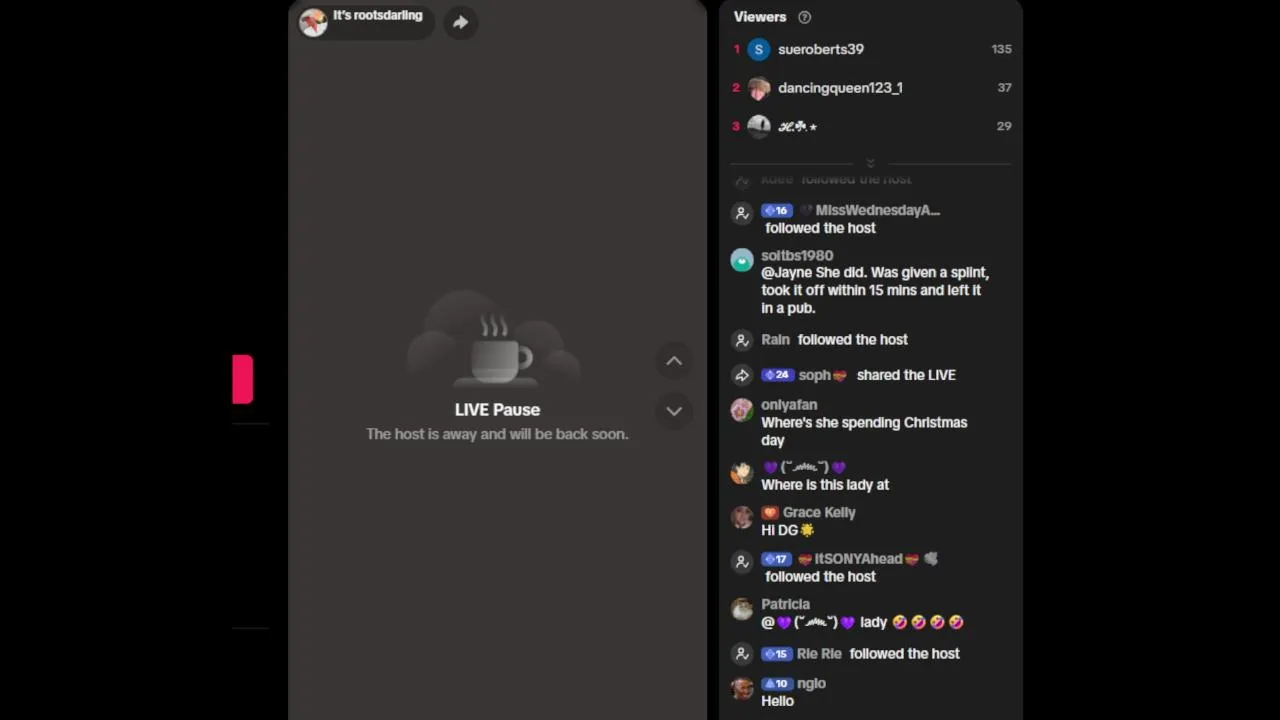1280x720 pixels.
Task: Click the Viewers help question mark icon
Action: click(x=804, y=17)
